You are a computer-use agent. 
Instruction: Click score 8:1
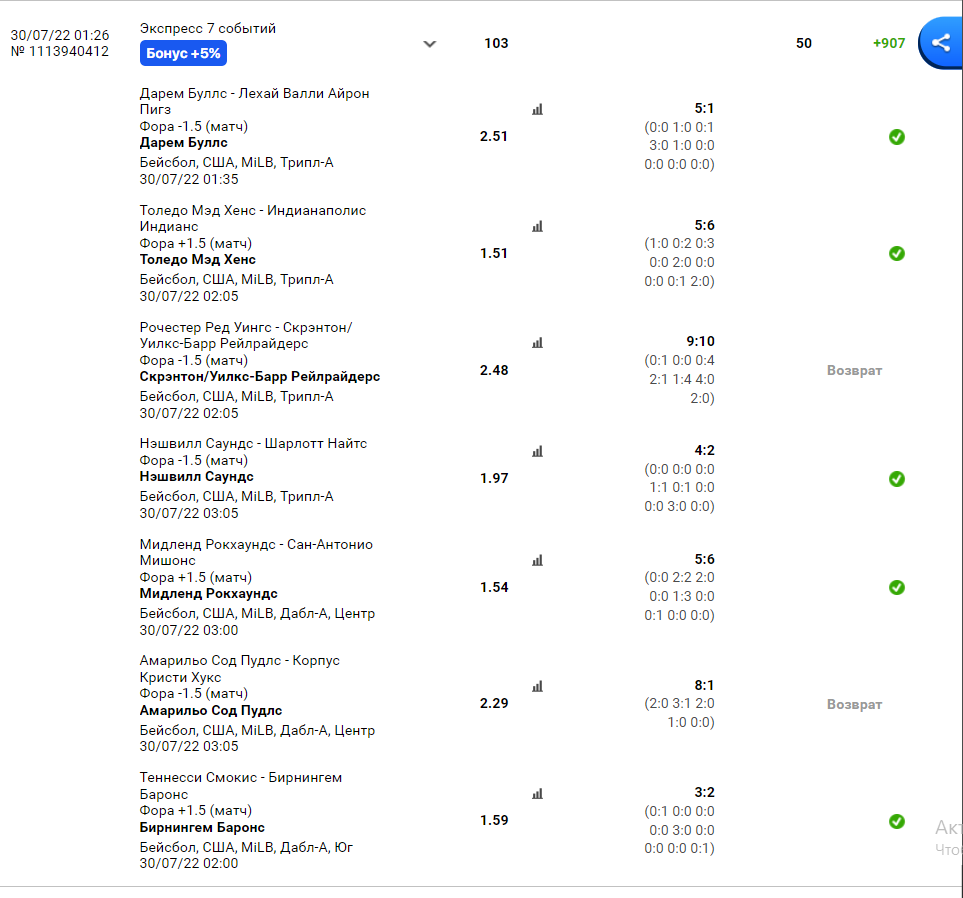[704, 685]
